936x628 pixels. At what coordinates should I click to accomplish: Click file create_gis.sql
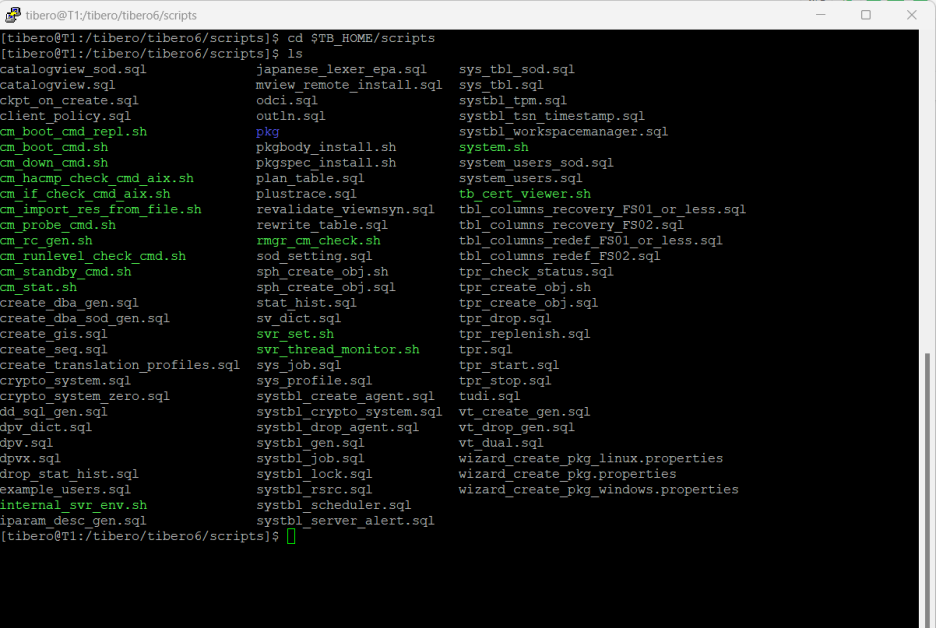tap(54, 334)
